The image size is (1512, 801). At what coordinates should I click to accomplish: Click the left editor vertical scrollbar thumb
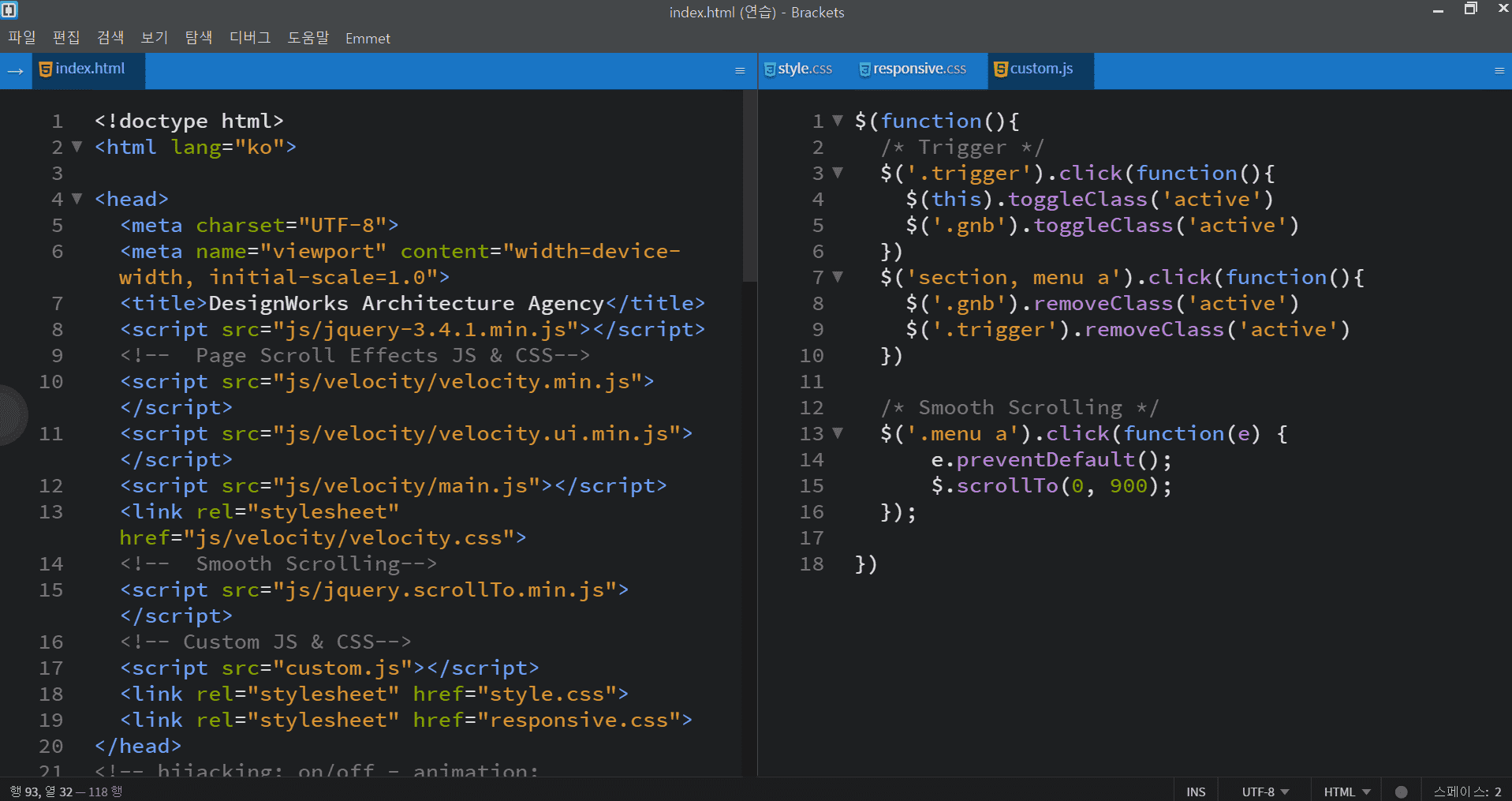749,185
